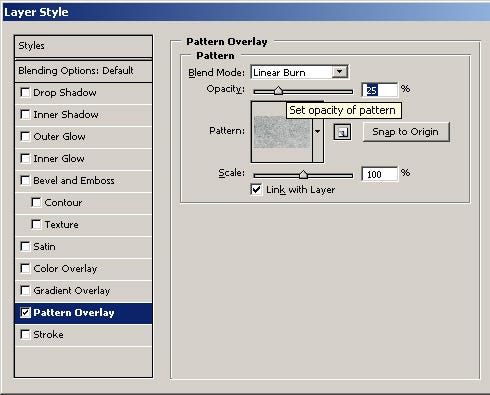Tick the Inner Glow checkbox

(25, 158)
